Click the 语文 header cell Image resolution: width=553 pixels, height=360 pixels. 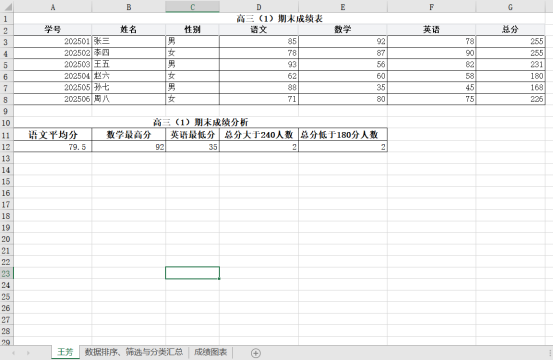tap(259, 30)
